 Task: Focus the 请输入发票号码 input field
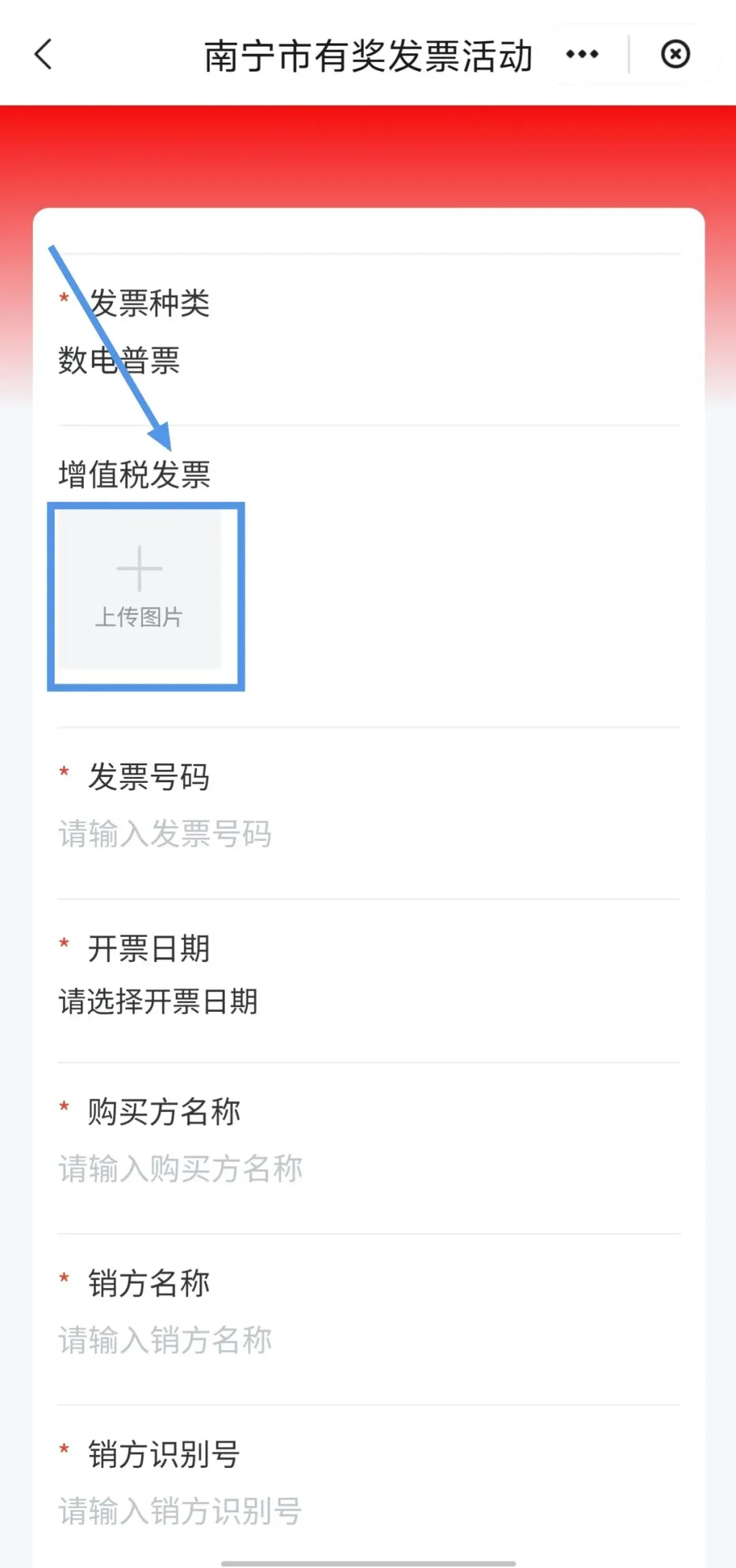pos(369,834)
